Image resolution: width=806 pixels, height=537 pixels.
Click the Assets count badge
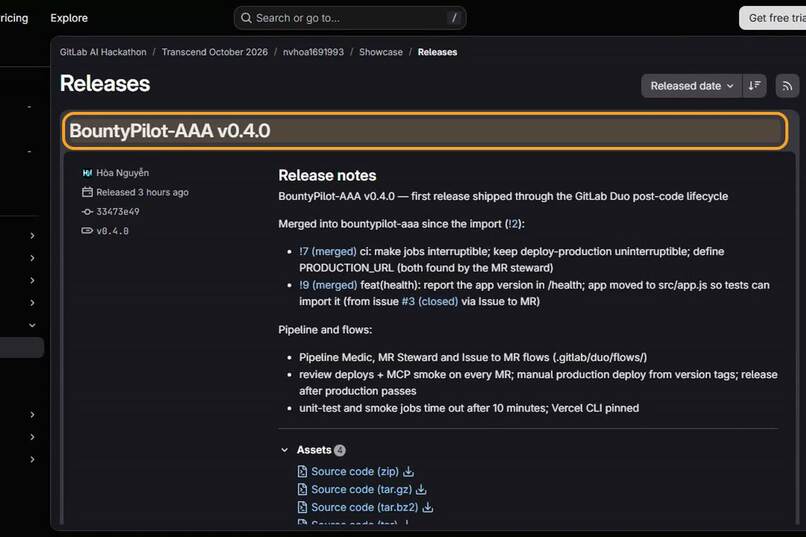(339, 450)
